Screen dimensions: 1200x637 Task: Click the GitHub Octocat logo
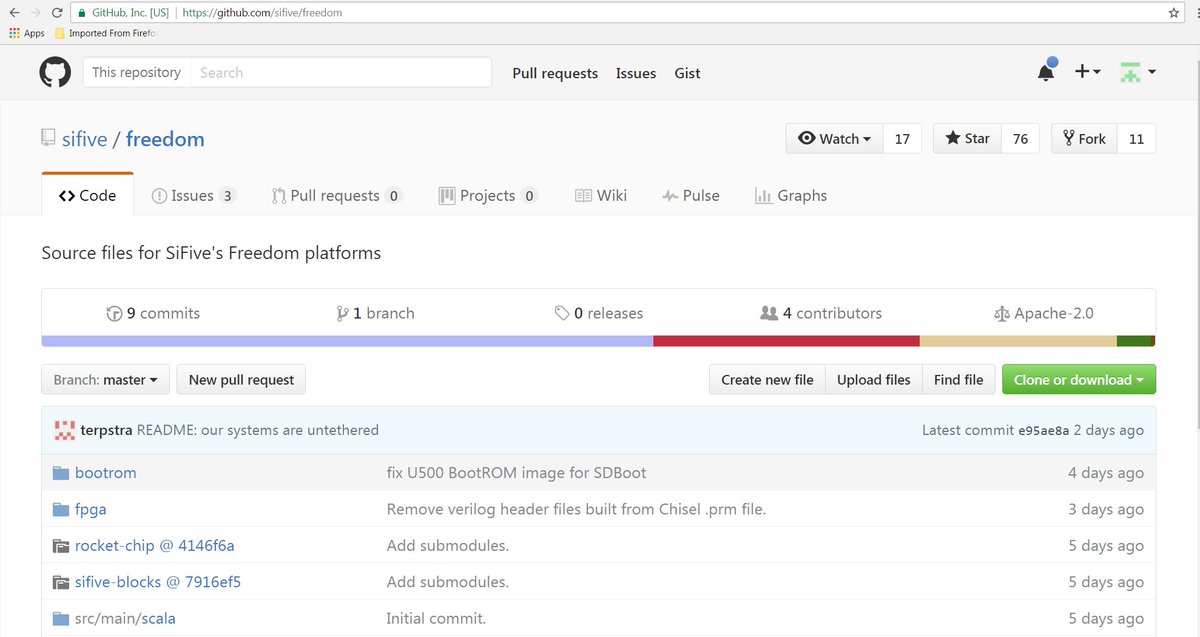pyautogui.click(x=55, y=73)
